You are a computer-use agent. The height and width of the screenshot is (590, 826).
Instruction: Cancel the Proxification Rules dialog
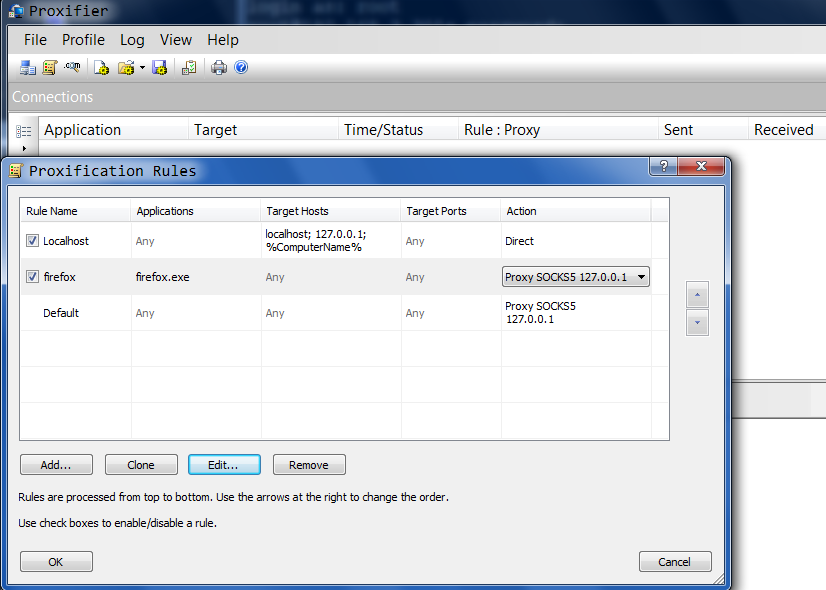click(675, 562)
